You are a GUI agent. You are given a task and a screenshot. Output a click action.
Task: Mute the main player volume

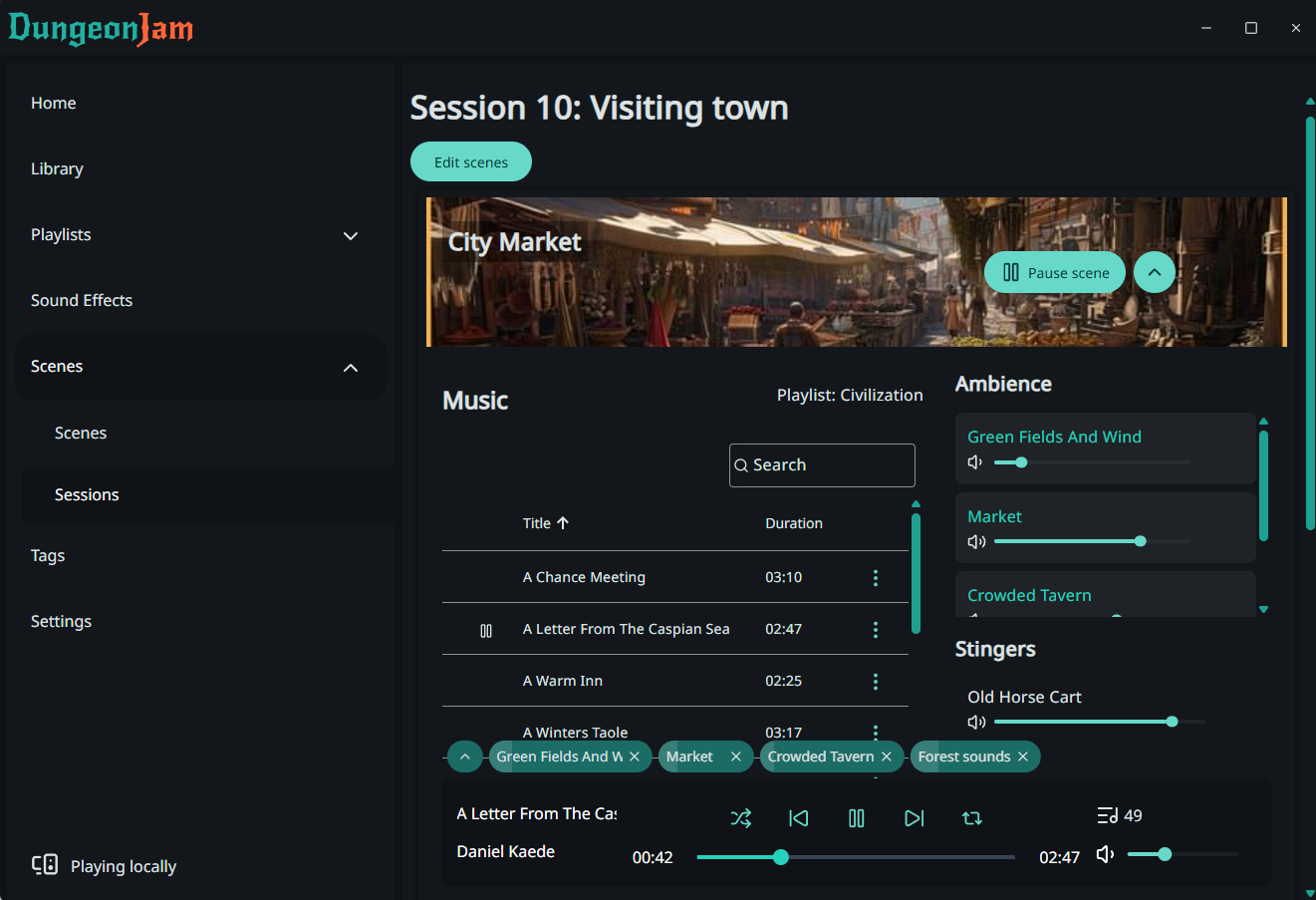[1106, 854]
